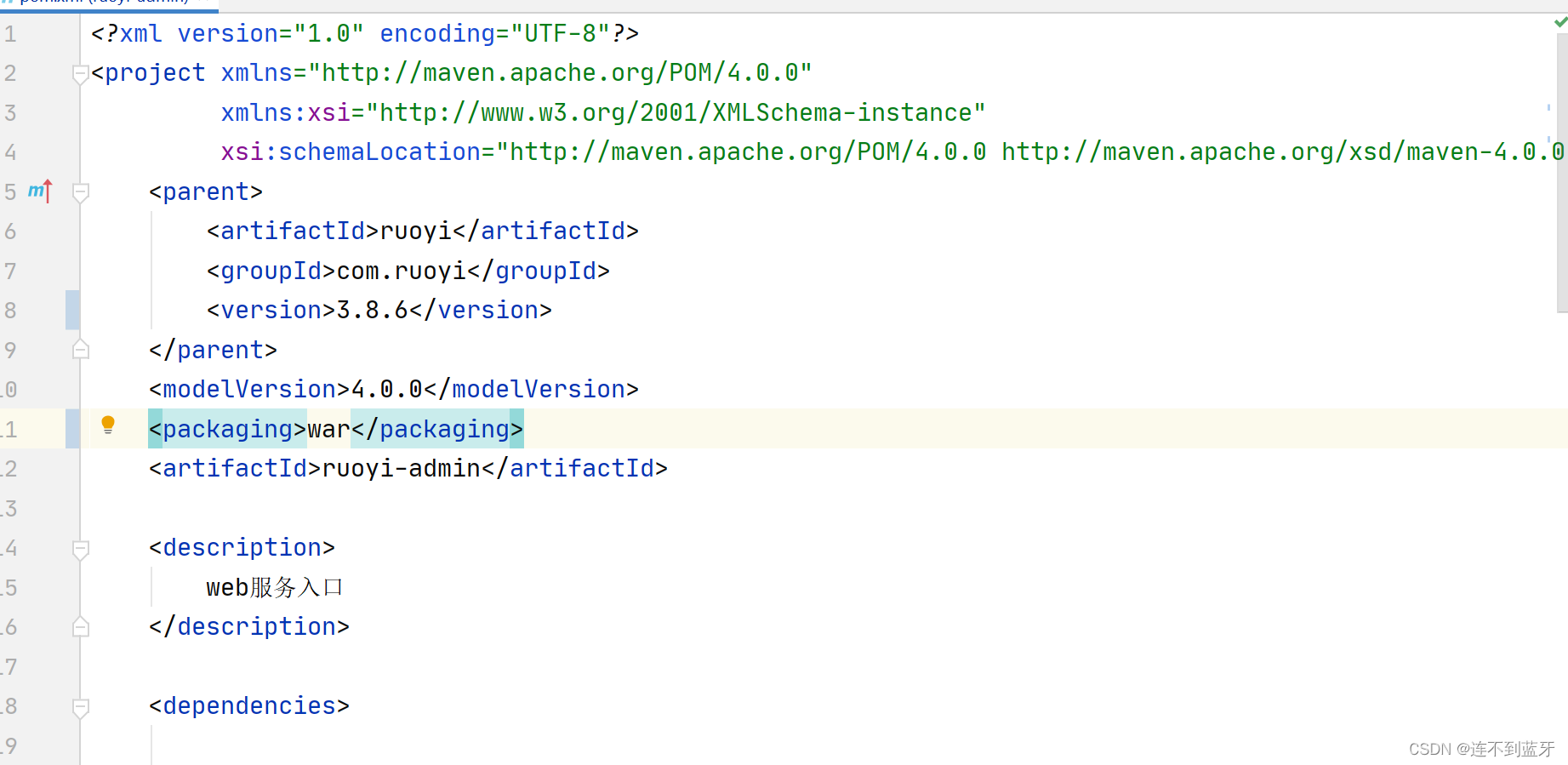
Task: Click the opening parent tag
Action: coord(206,191)
